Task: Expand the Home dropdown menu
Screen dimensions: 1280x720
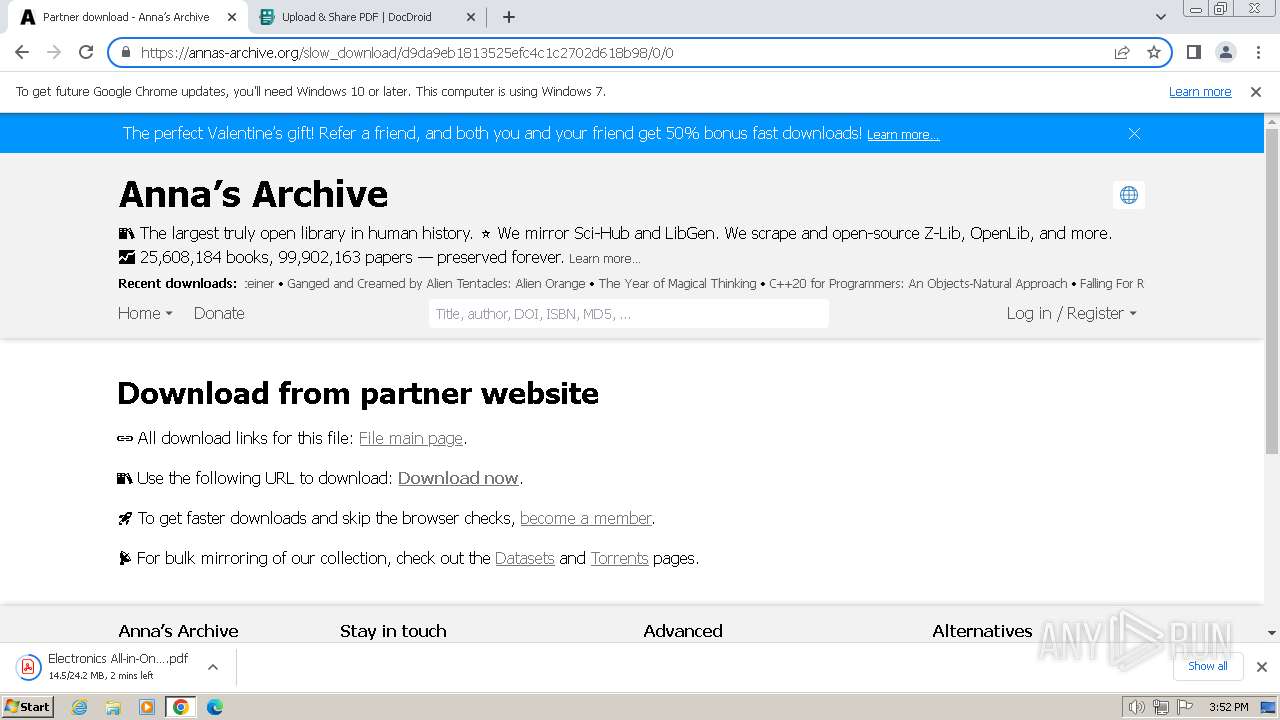Action: (145, 313)
